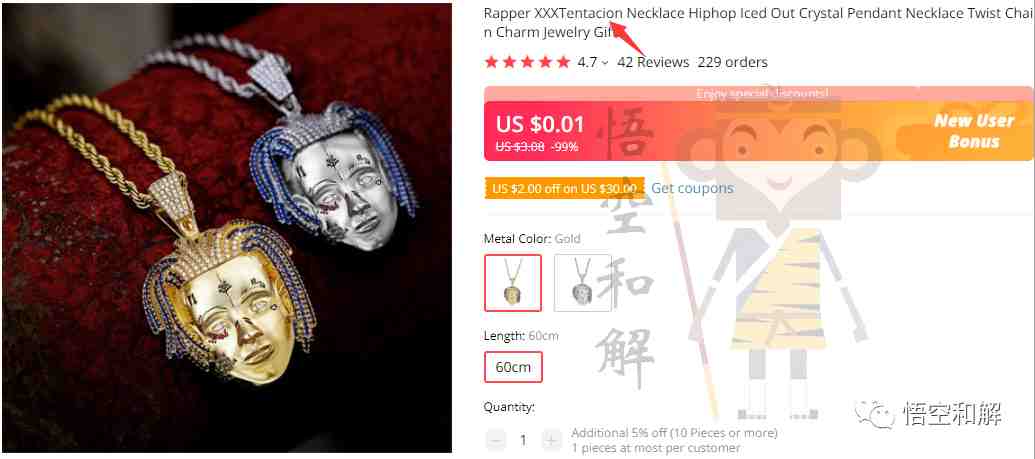Image resolution: width=1035 pixels, height=459 pixels.
Task: Click the fifth red rating star
Action: click(563, 62)
